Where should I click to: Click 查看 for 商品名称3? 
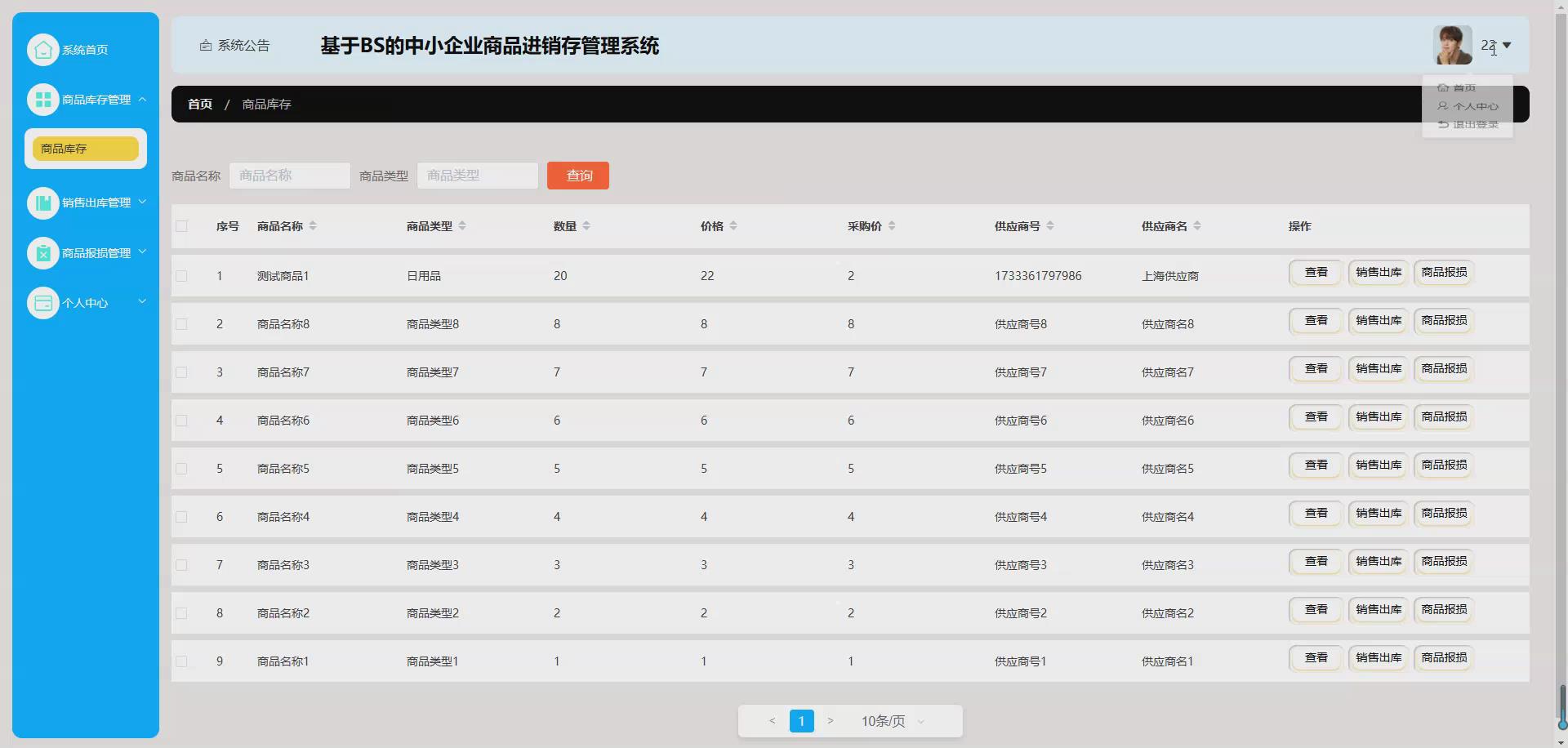coord(1316,562)
